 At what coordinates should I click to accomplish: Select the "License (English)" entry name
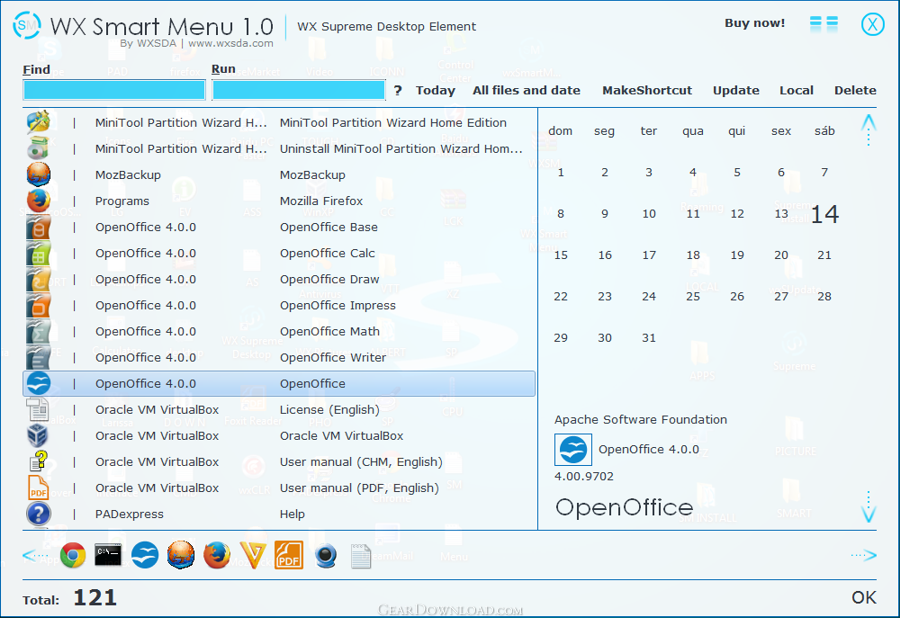[x=329, y=410]
